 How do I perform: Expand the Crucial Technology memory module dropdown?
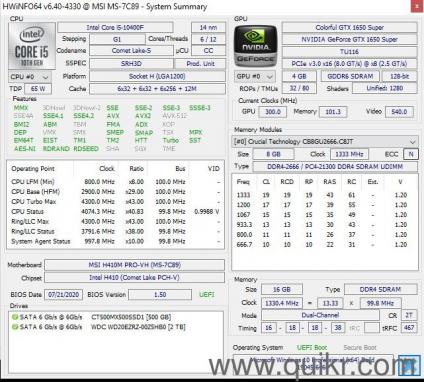click(325, 142)
